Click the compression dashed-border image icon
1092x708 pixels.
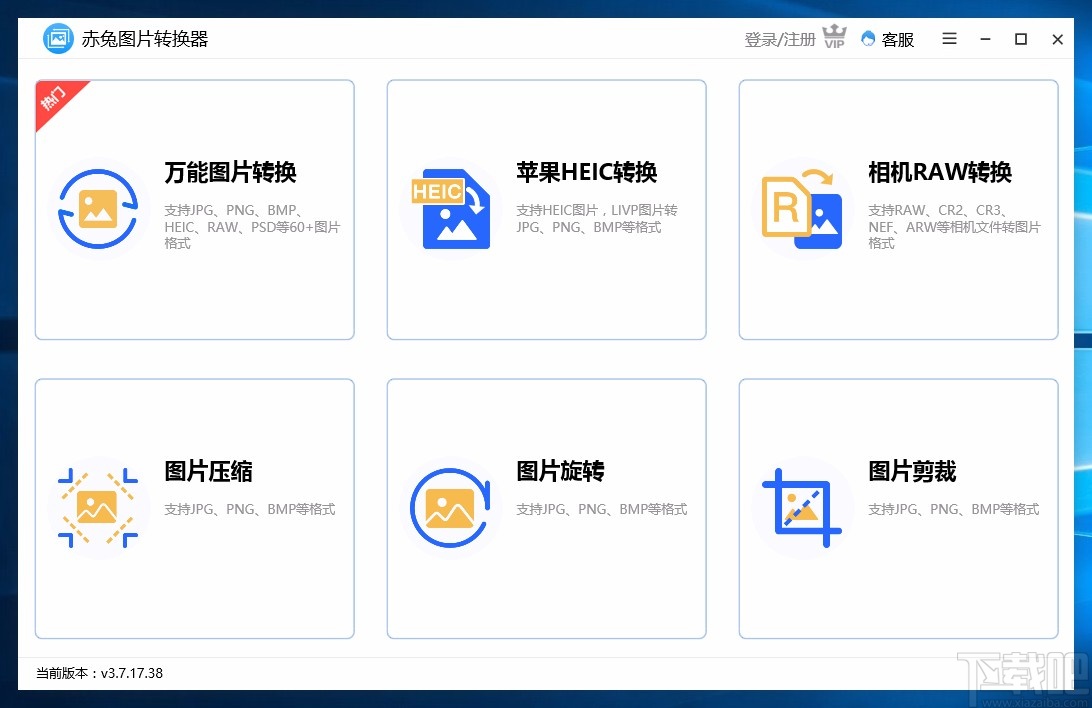(99, 507)
